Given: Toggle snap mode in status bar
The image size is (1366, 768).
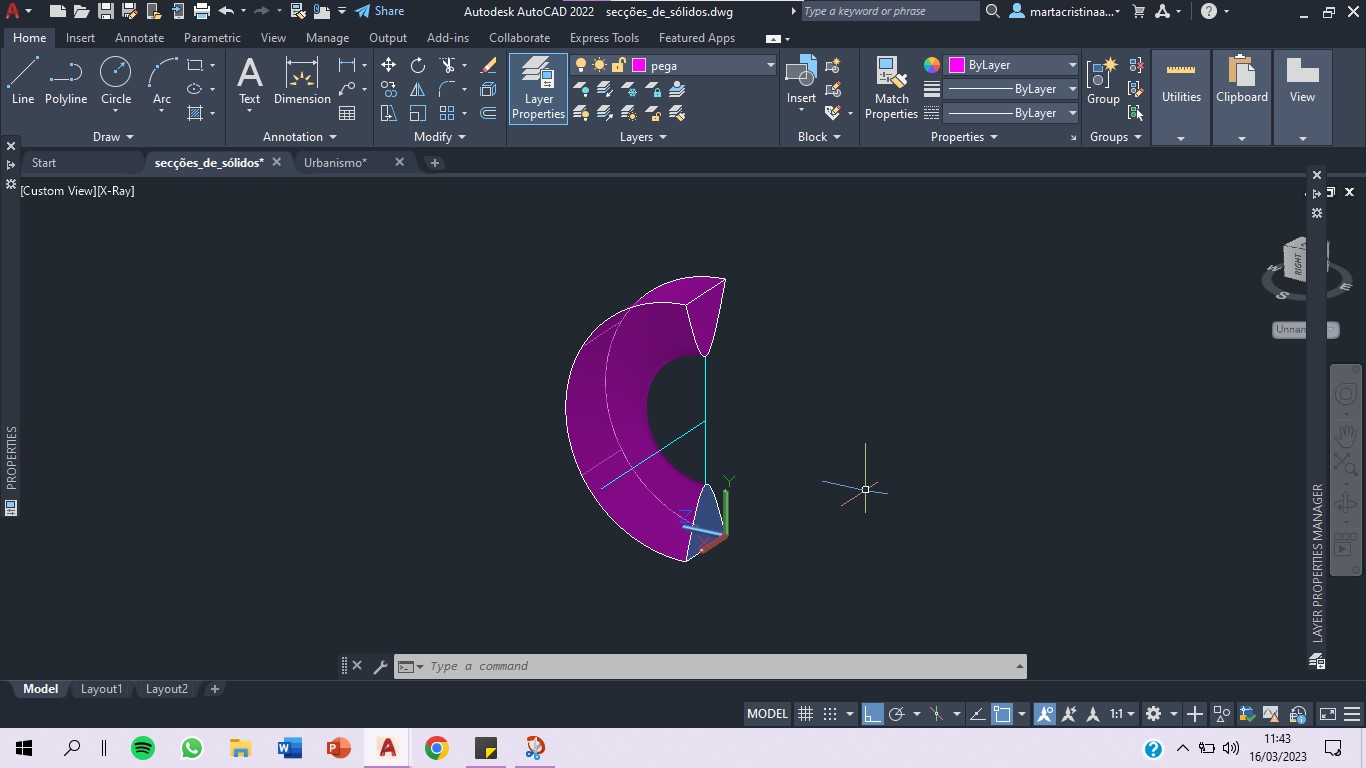Looking at the screenshot, I should [x=830, y=714].
